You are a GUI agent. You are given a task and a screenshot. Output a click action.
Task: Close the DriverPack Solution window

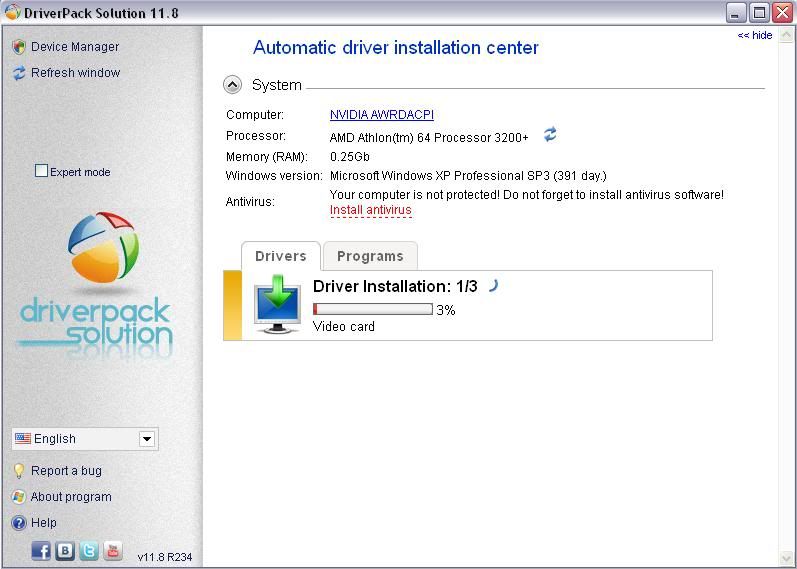tap(783, 13)
